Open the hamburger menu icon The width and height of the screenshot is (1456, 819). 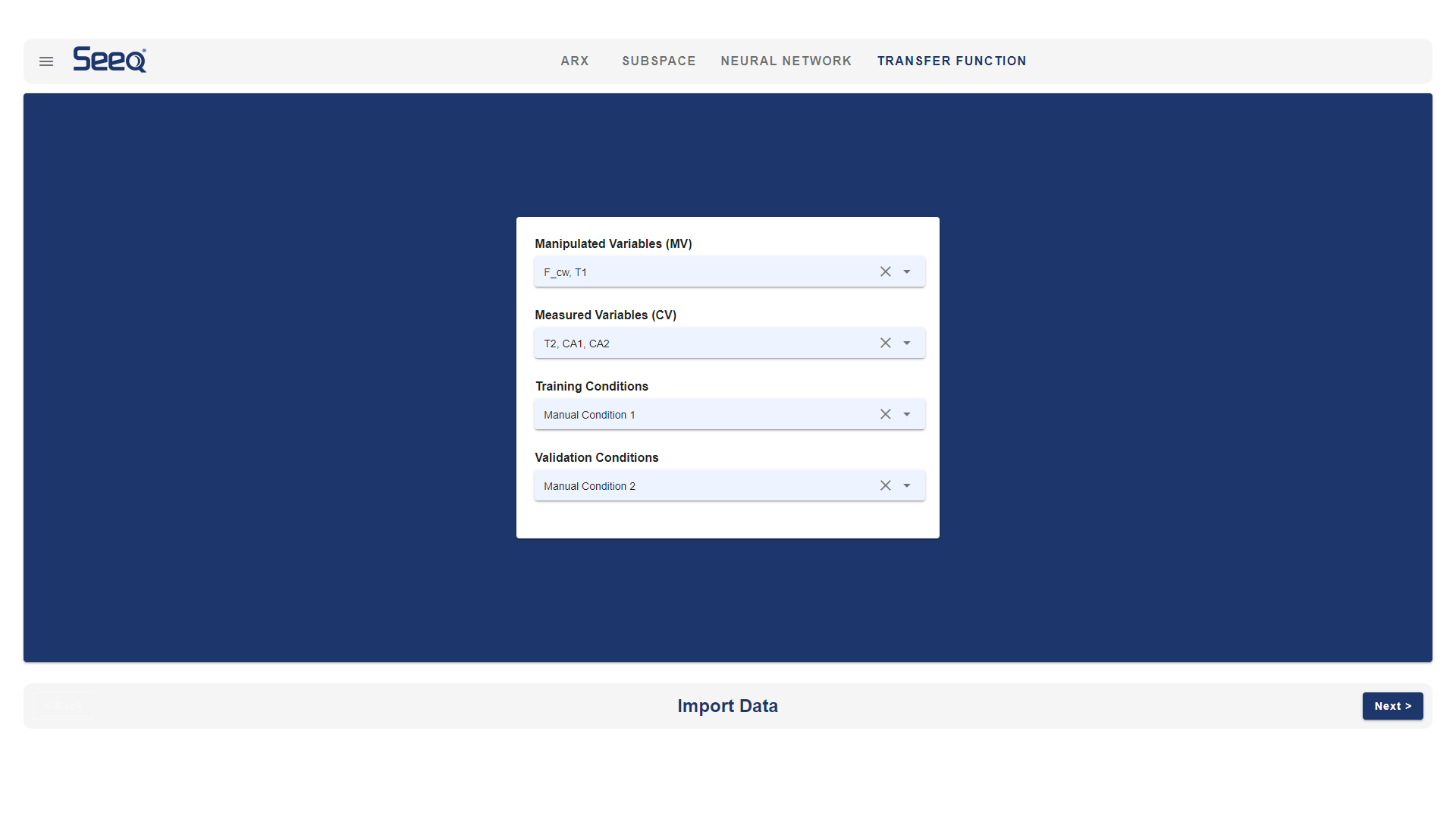point(46,61)
